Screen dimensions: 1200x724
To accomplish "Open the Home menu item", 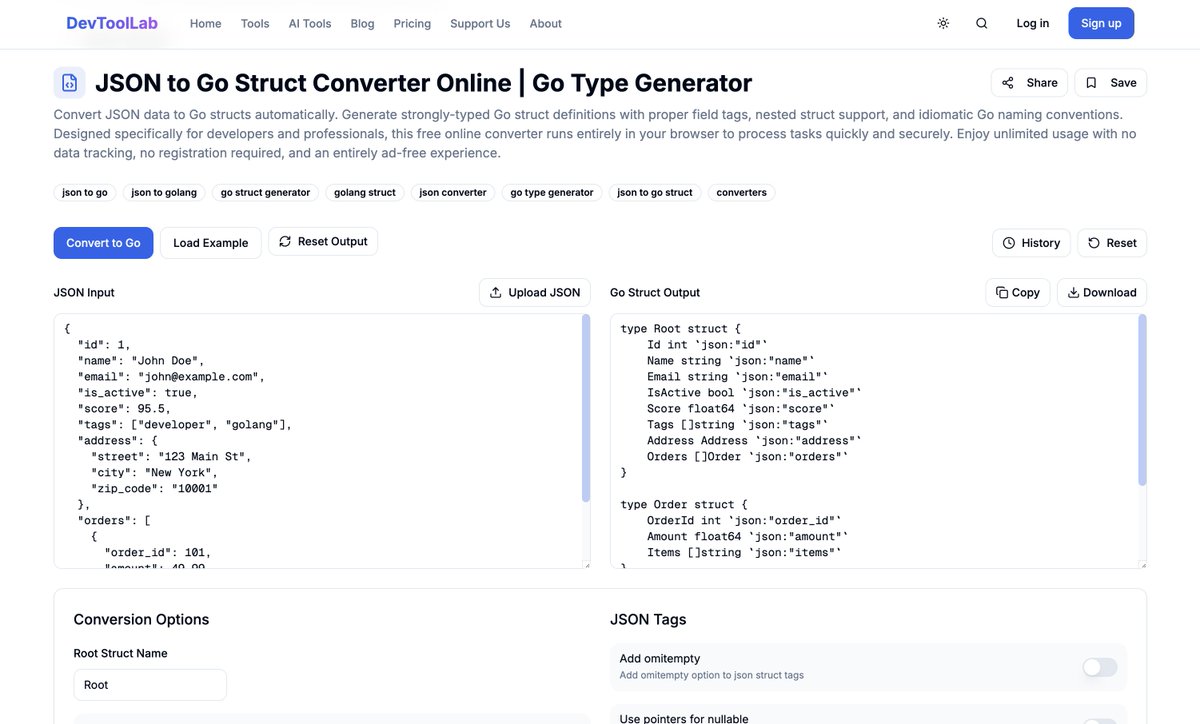I will click(x=205, y=23).
